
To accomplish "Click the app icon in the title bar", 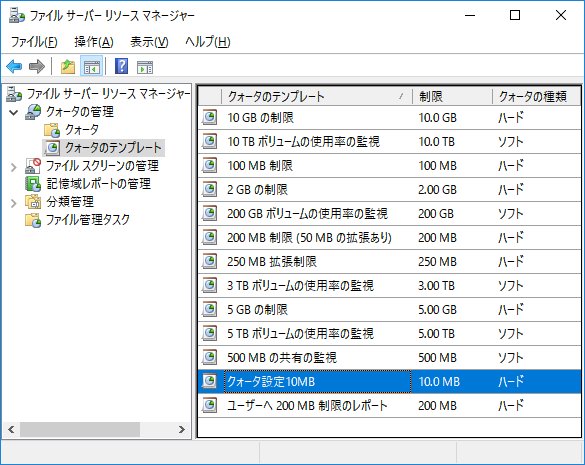I will [x=17, y=15].
